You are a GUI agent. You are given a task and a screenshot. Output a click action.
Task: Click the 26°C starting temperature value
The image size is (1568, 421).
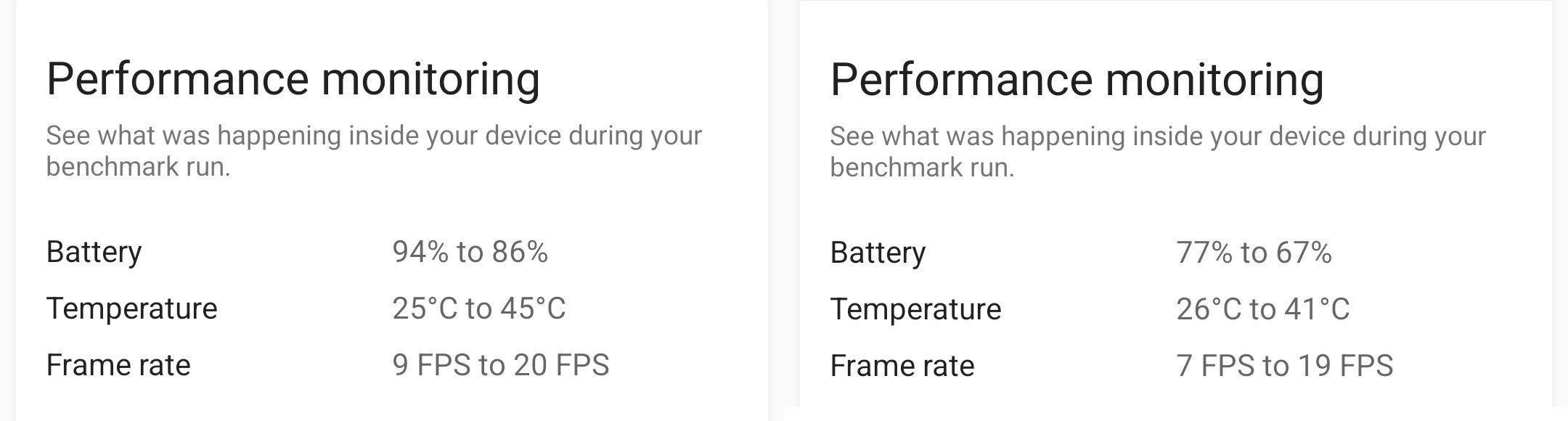click(x=1209, y=309)
